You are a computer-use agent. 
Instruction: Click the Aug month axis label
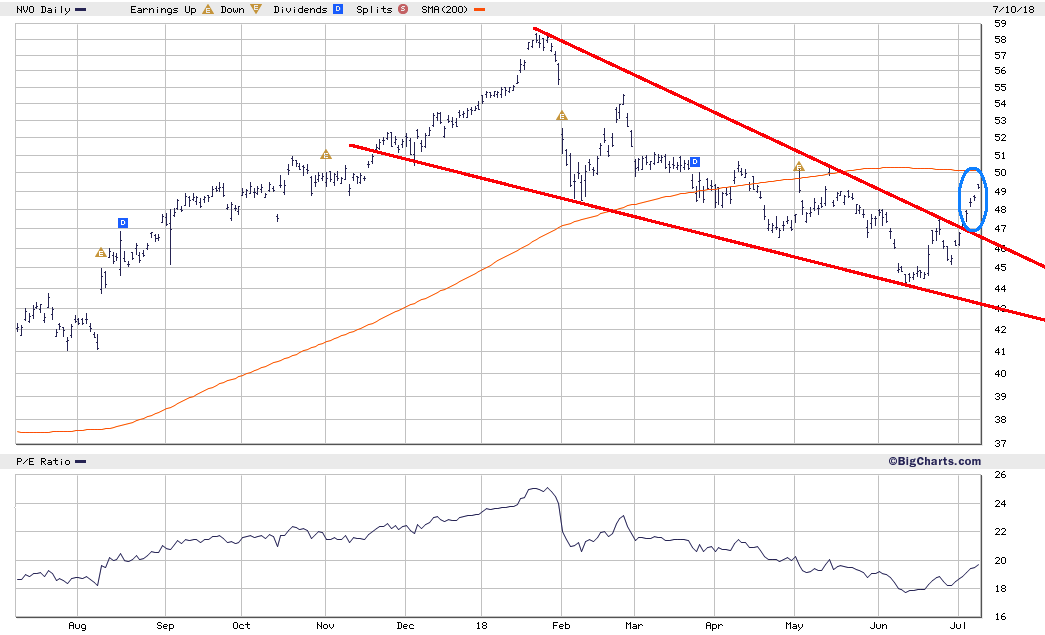(77, 626)
